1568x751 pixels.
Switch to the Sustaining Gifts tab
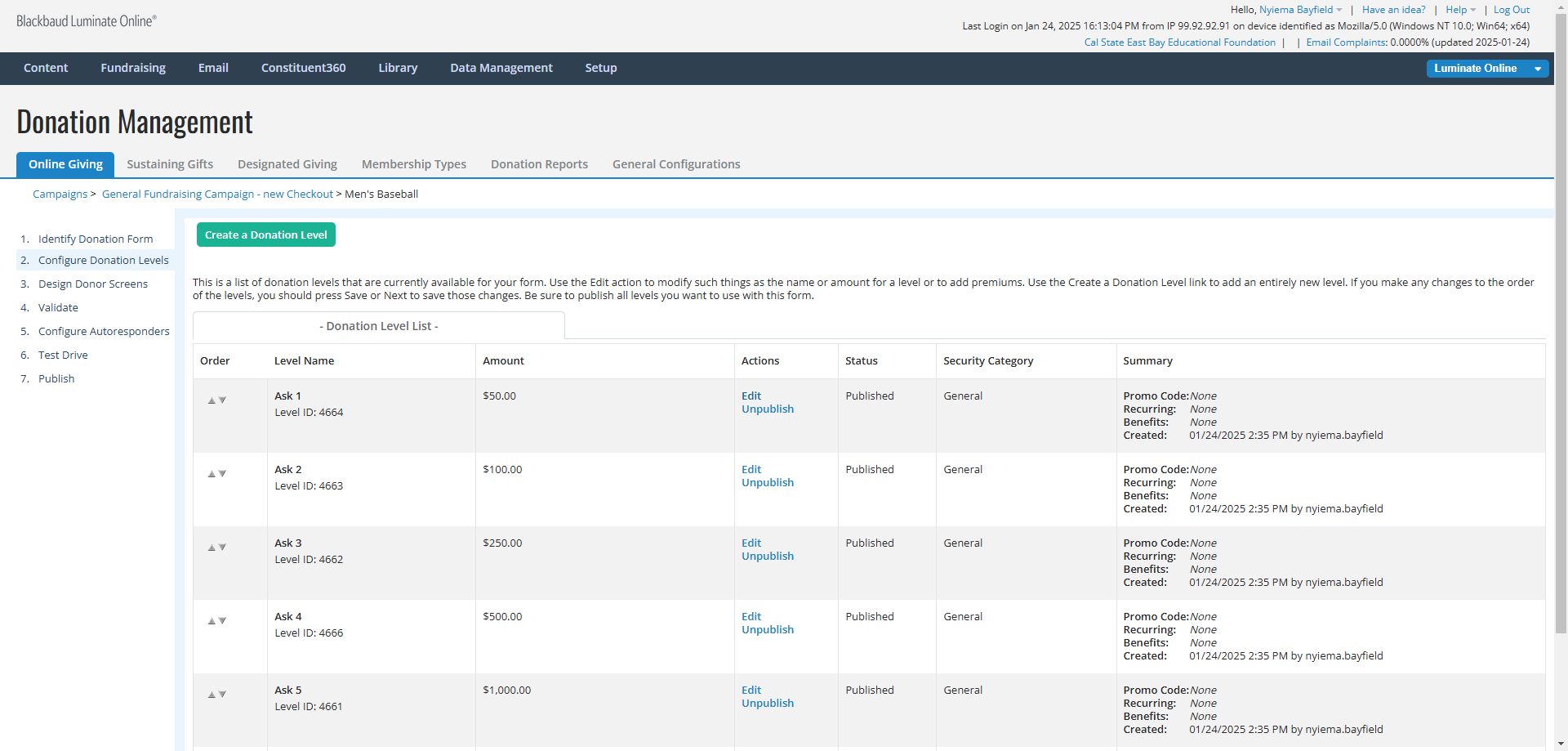tap(170, 164)
